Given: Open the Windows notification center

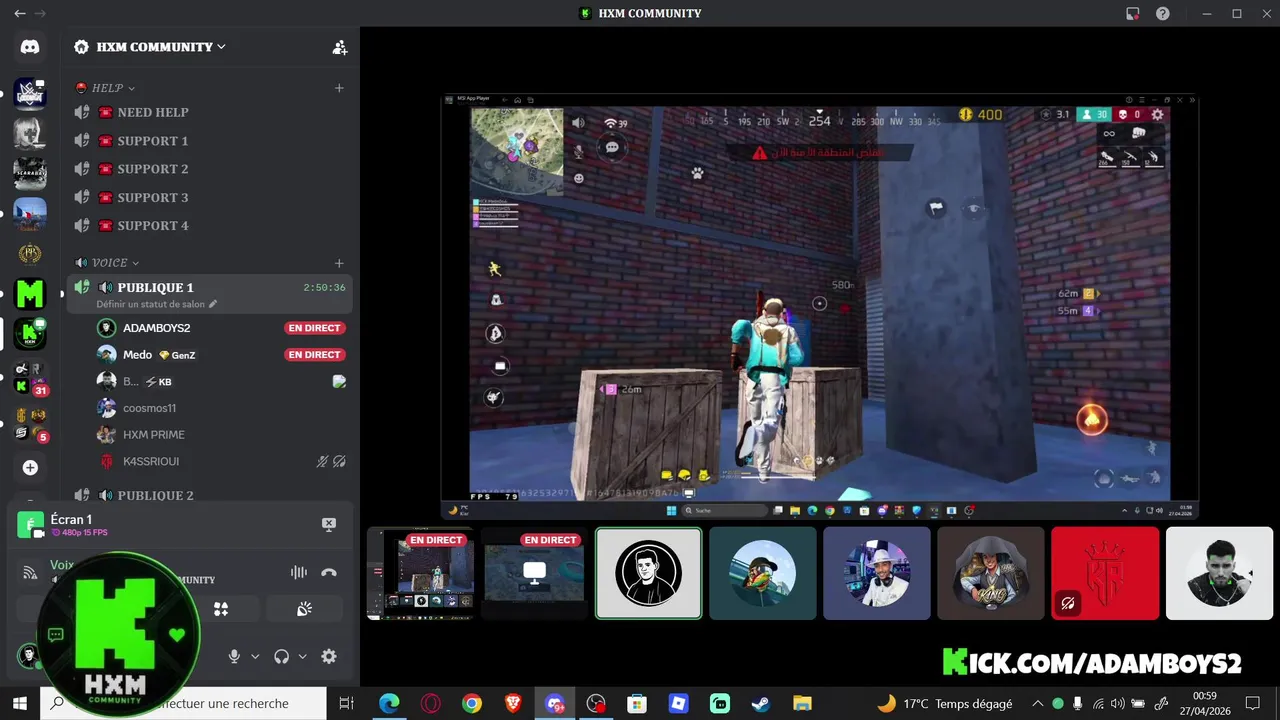Looking at the screenshot, I should tap(1252, 704).
